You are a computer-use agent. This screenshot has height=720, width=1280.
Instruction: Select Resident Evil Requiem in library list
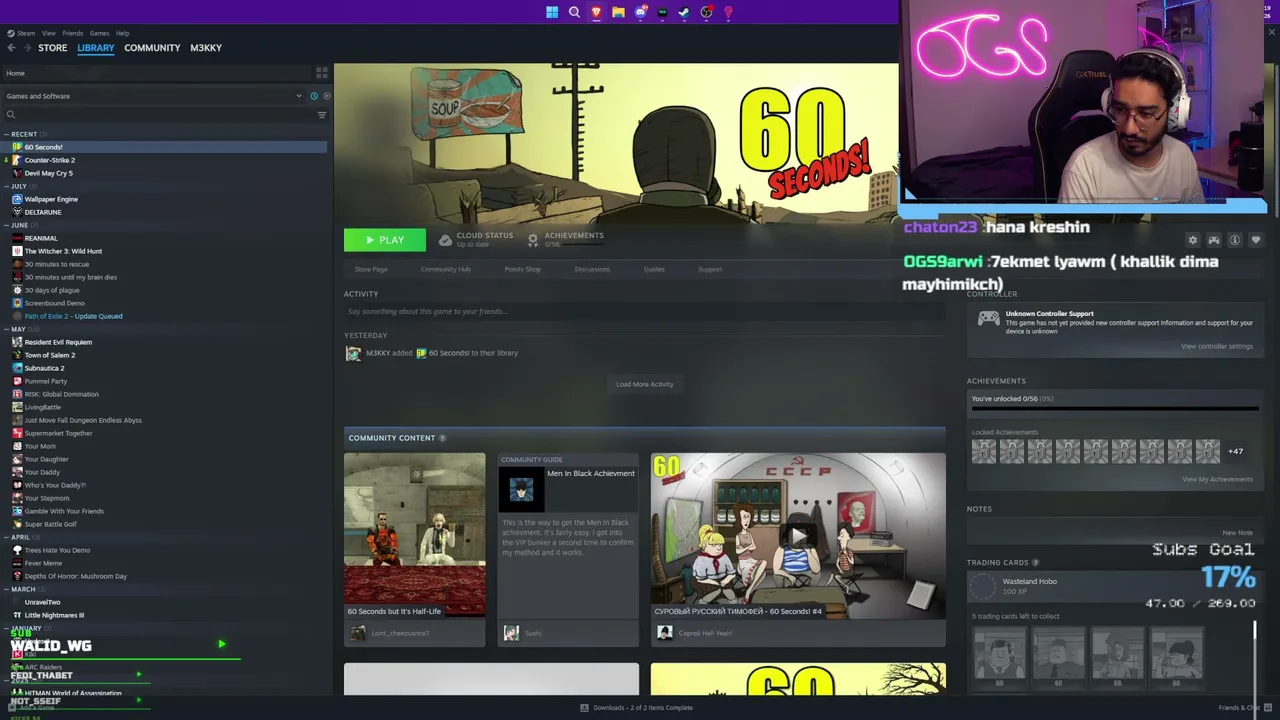click(x=58, y=342)
